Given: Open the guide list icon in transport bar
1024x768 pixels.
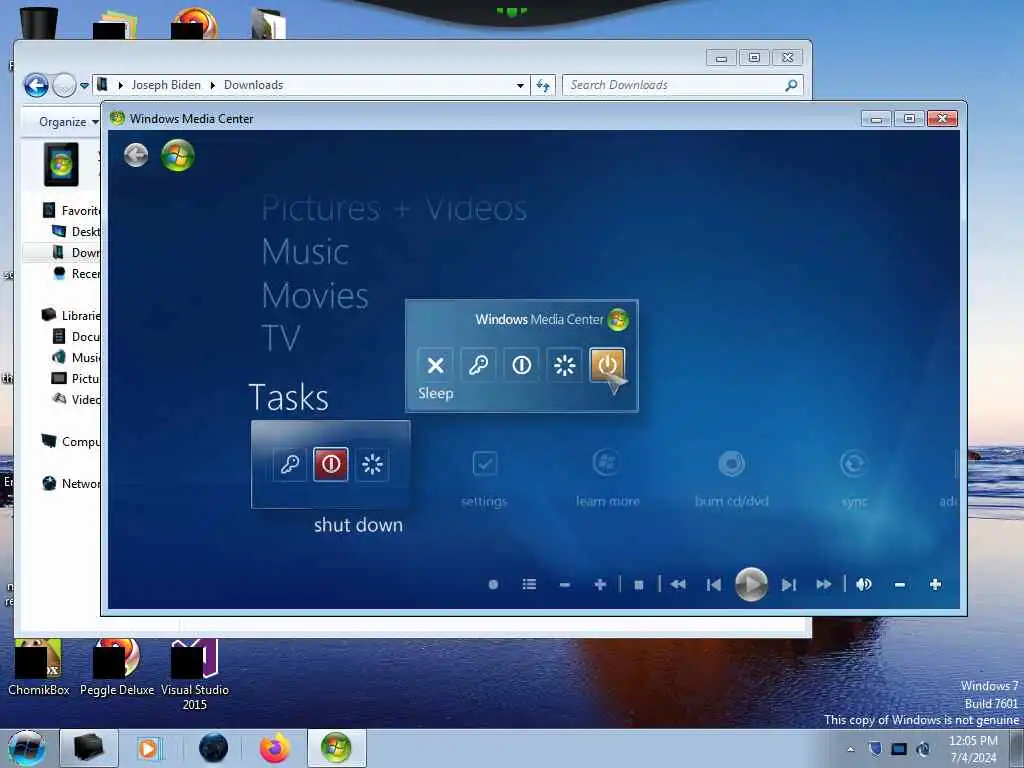Looking at the screenshot, I should tap(529, 584).
